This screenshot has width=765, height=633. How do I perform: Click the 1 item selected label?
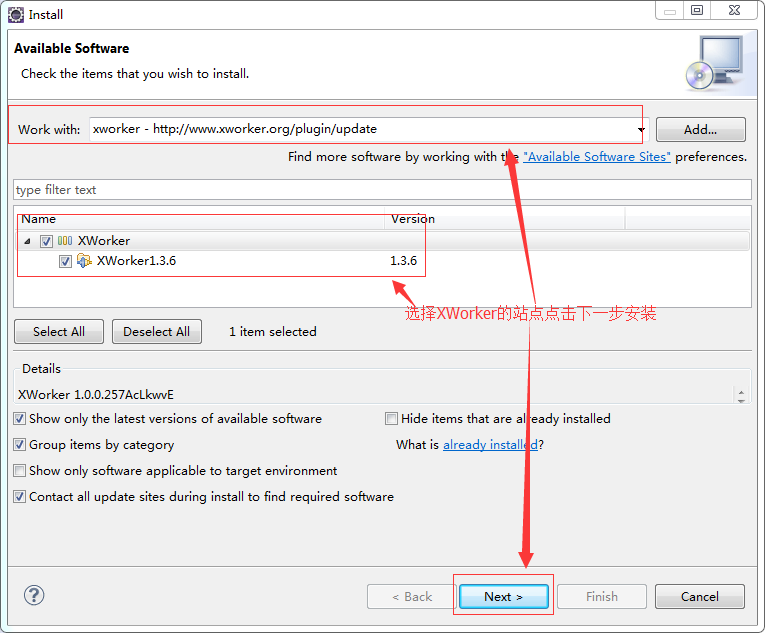[x=273, y=332]
